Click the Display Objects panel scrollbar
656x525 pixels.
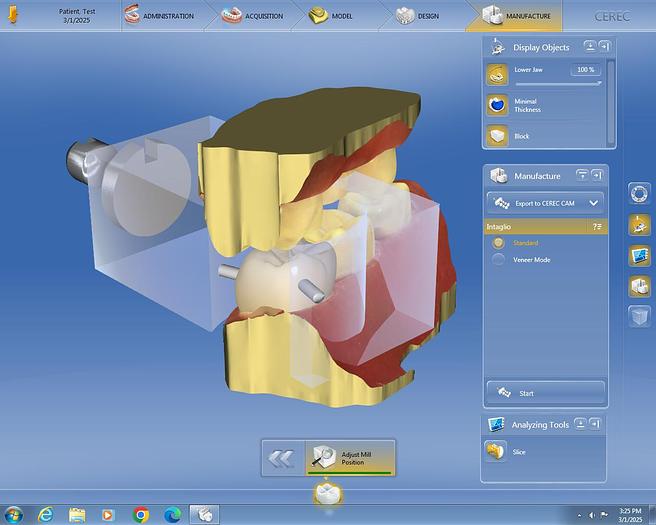611,102
